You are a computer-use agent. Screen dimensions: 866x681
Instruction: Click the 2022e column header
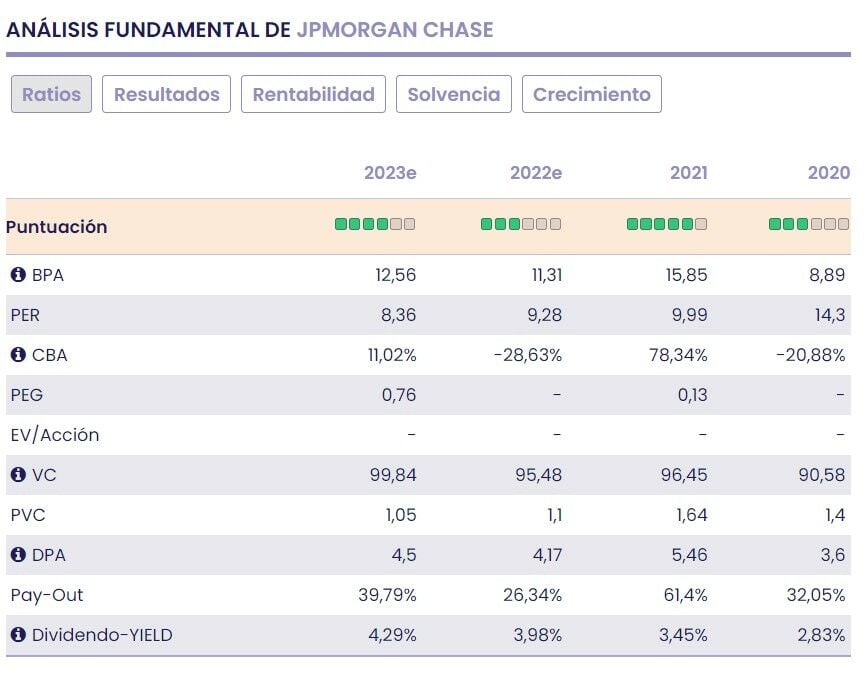[x=536, y=173]
